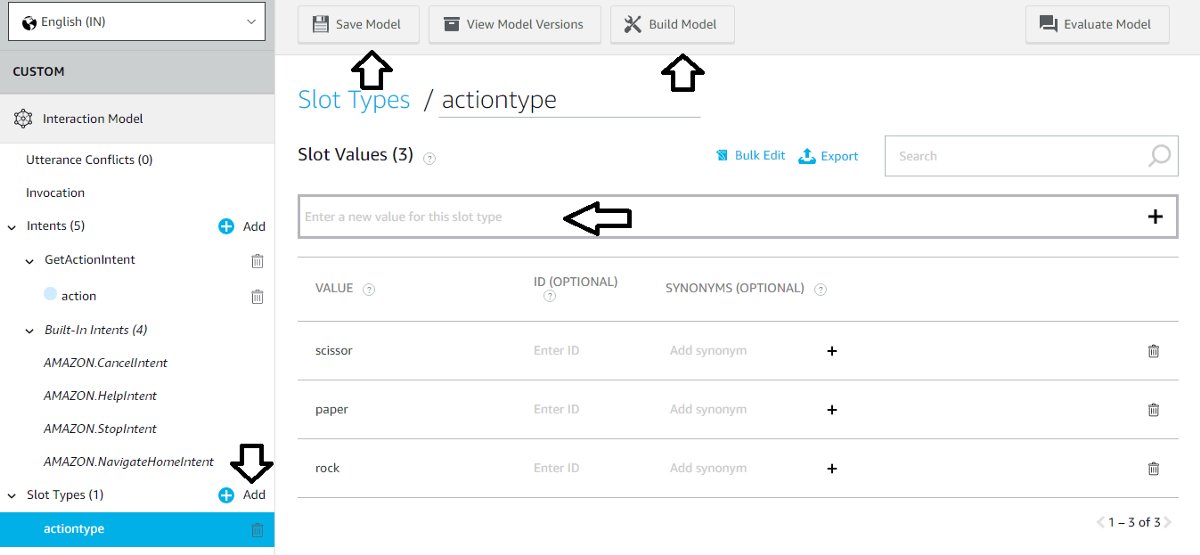The width and height of the screenshot is (1200, 555).
Task: Edit the actiontype slot type name field
Action: pos(569,100)
